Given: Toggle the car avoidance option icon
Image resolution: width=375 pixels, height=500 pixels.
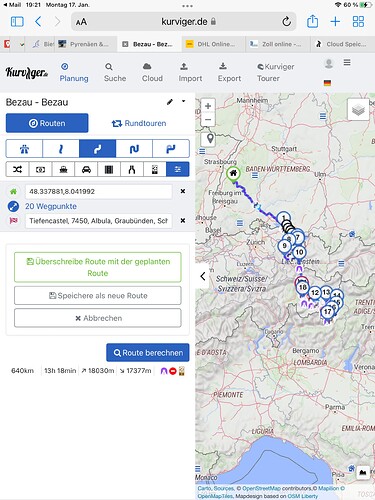Looking at the screenshot, I should [x=86, y=170].
